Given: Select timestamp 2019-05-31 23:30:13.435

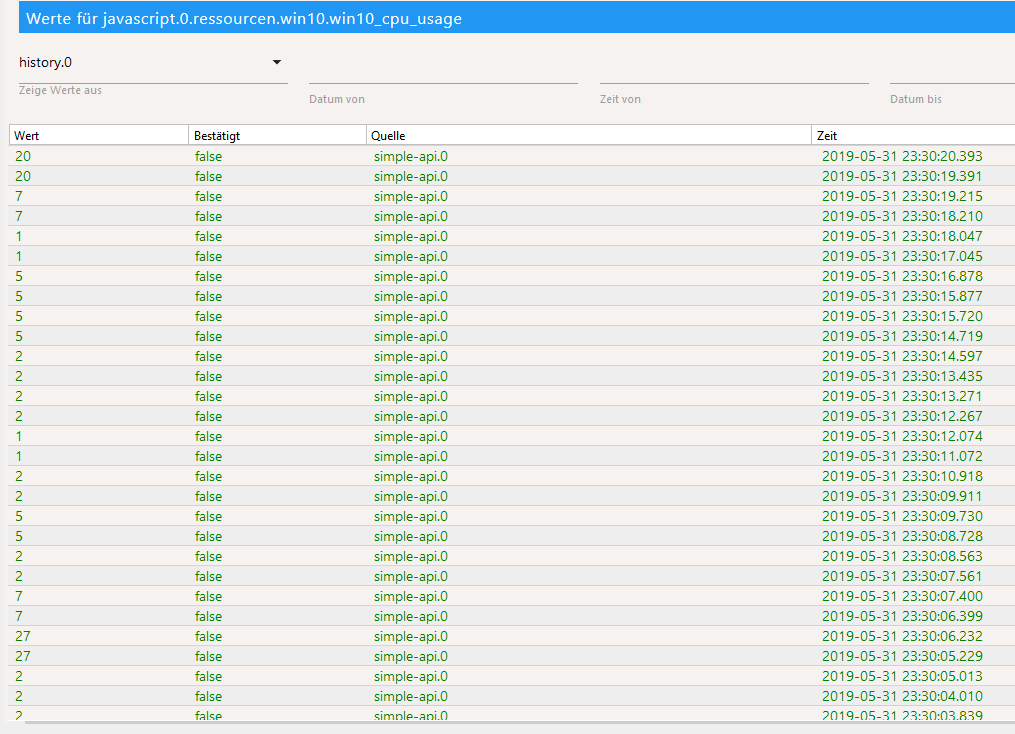Looking at the screenshot, I should pyautogui.click(x=902, y=377).
